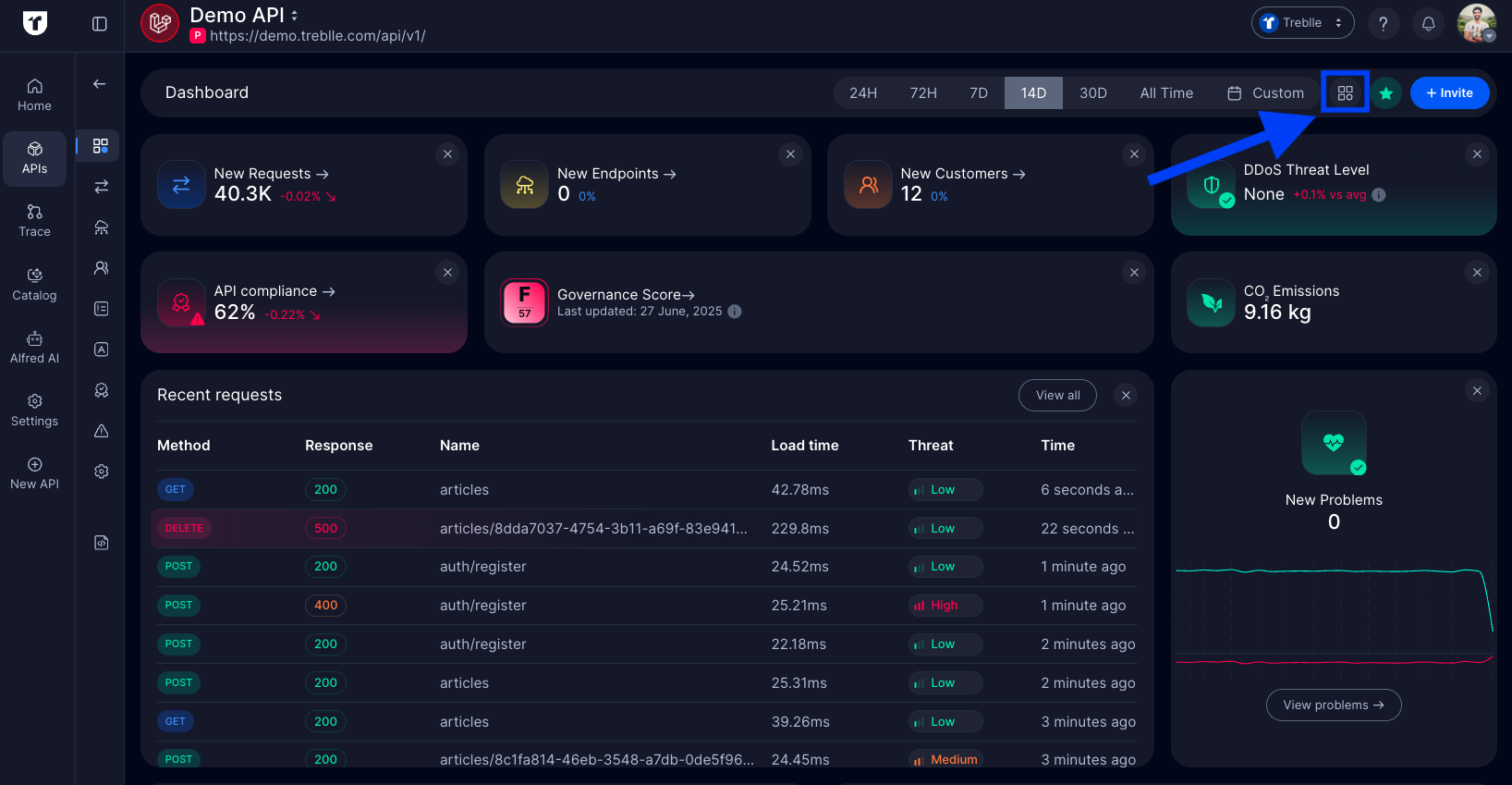Open the Custom date range picker
1512x785 pixels.
(1265, 92)
